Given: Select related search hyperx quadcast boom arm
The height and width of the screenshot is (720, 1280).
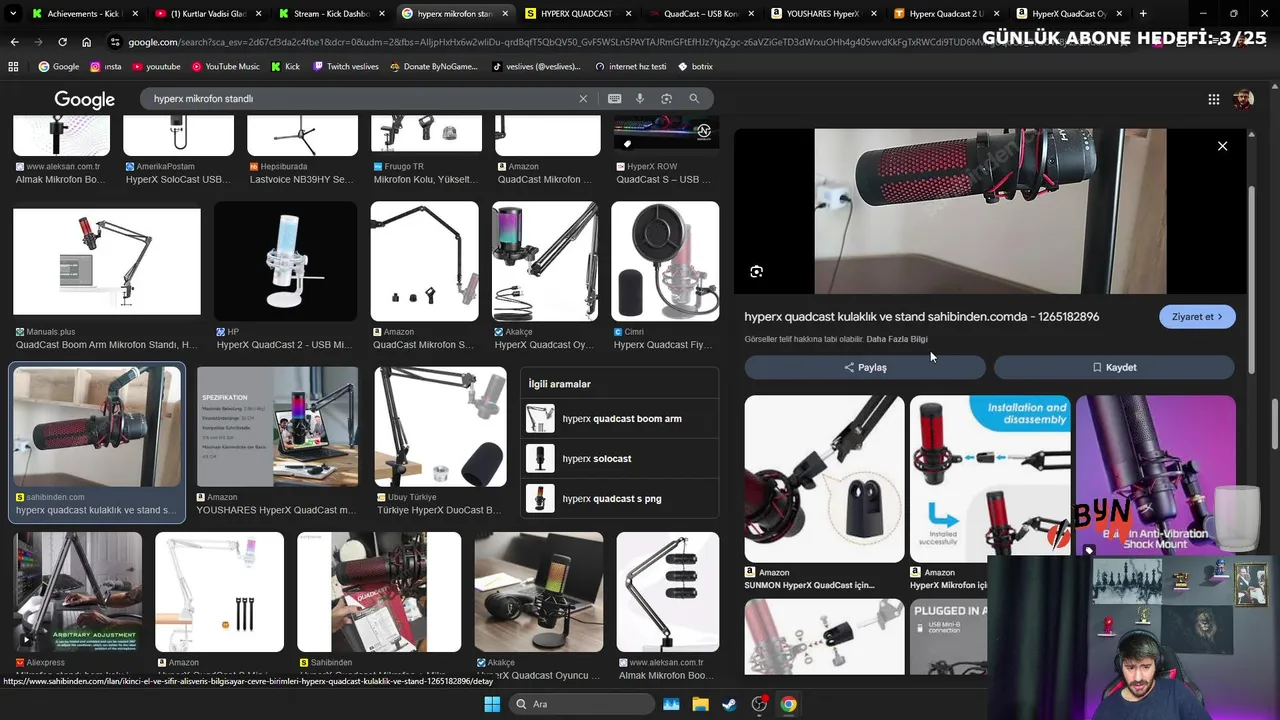Looking at the screenshot, I should pyautogui.click(x=620, y=418).
